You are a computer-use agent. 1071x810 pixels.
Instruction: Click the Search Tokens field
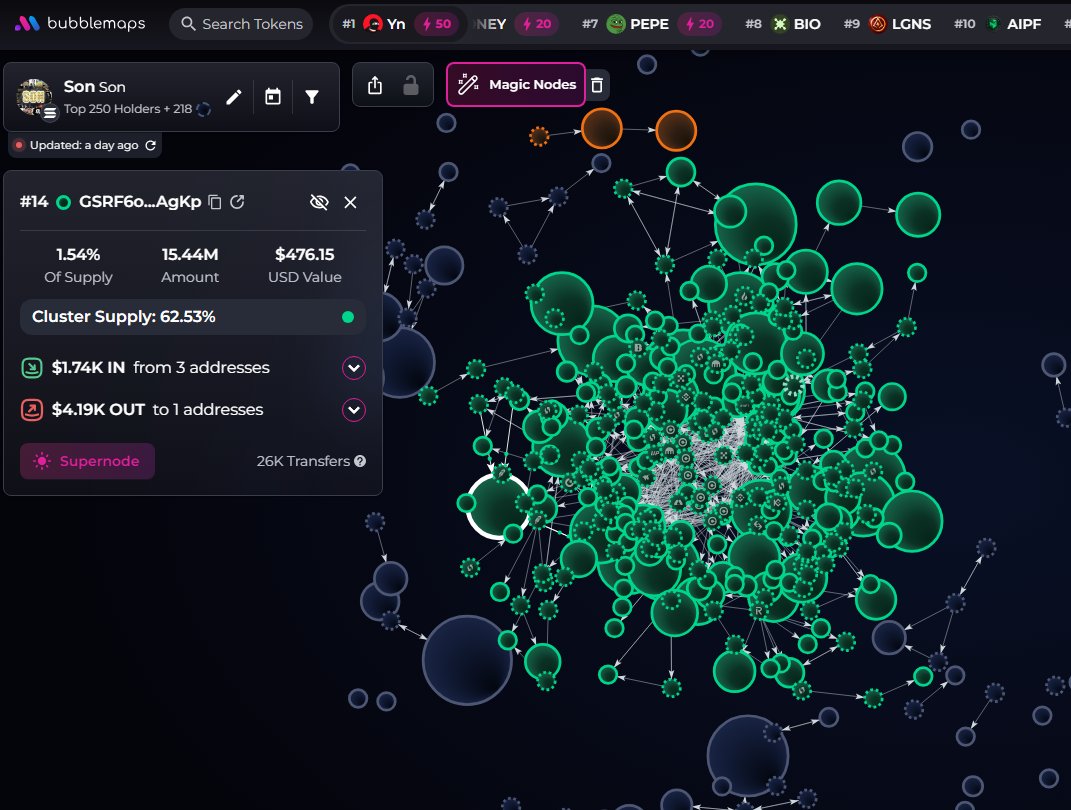point(241,24)
